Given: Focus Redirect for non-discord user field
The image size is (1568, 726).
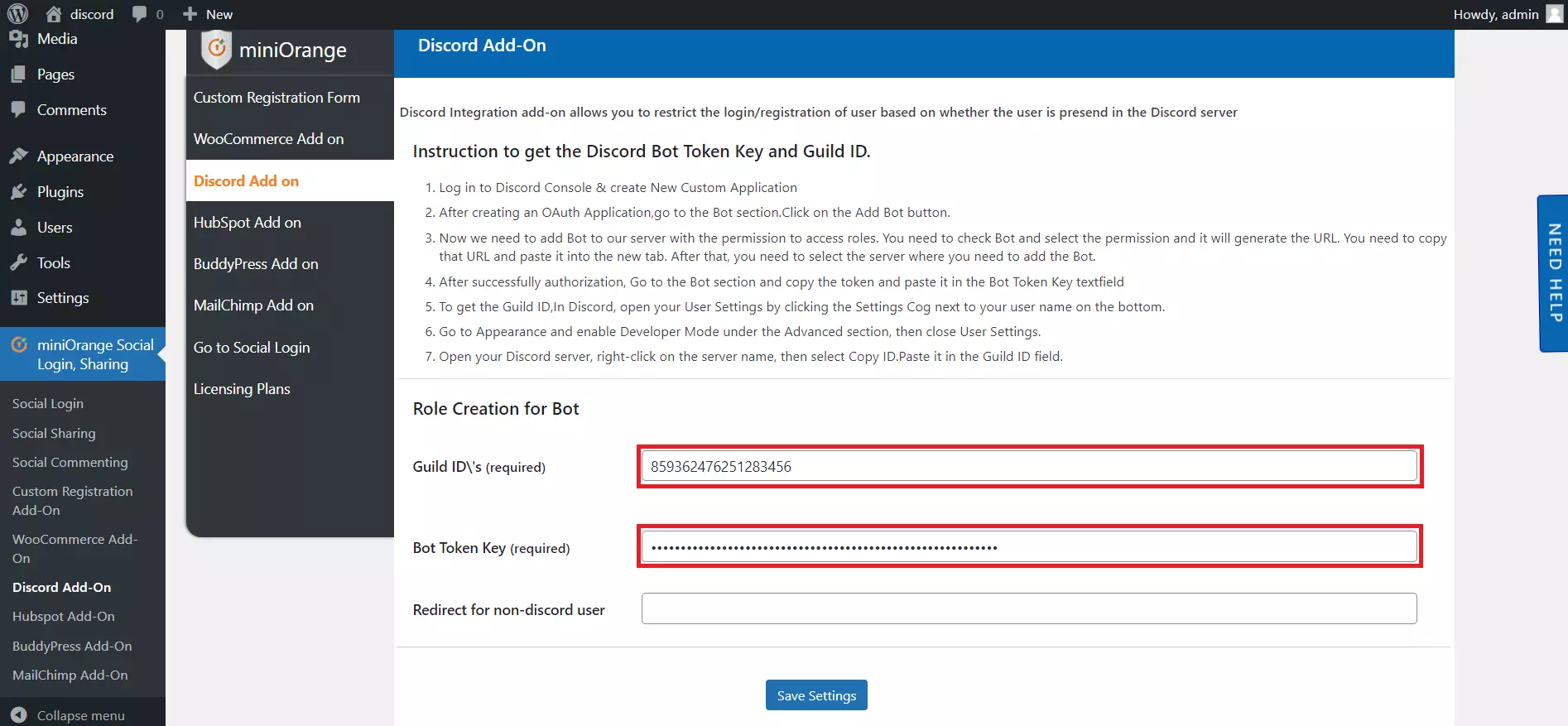Looking at the screenshot, I should click(1029, 608).
